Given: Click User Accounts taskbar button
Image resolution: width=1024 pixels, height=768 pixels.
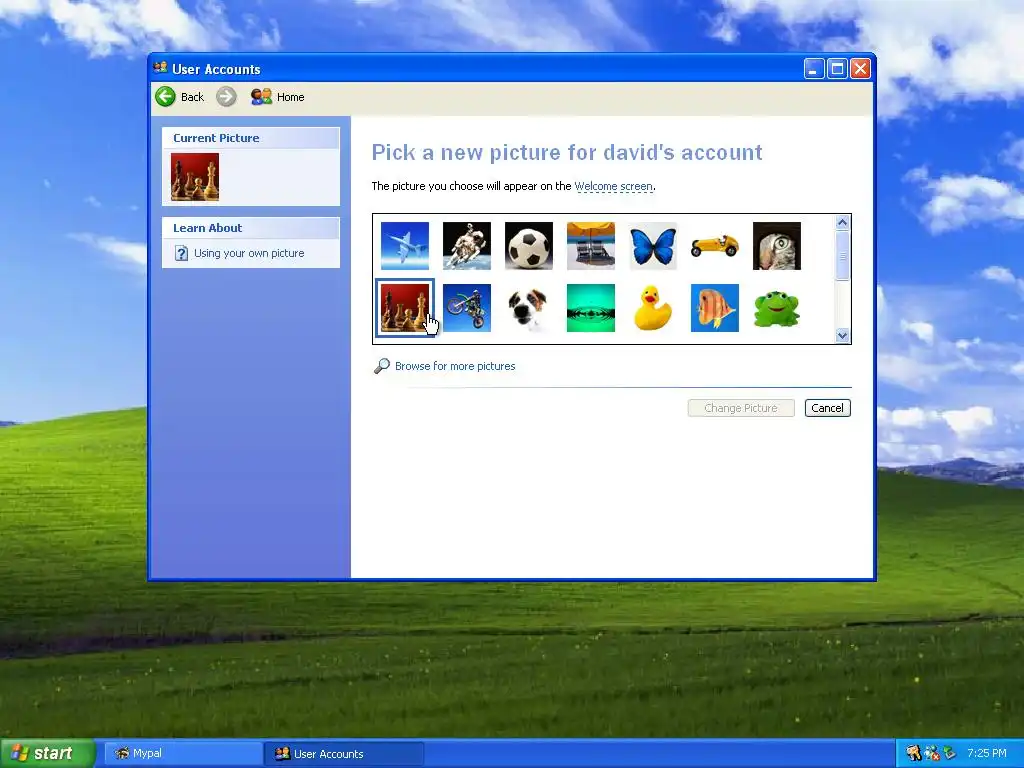Looking at the screenshot, I should coord(344,754).
